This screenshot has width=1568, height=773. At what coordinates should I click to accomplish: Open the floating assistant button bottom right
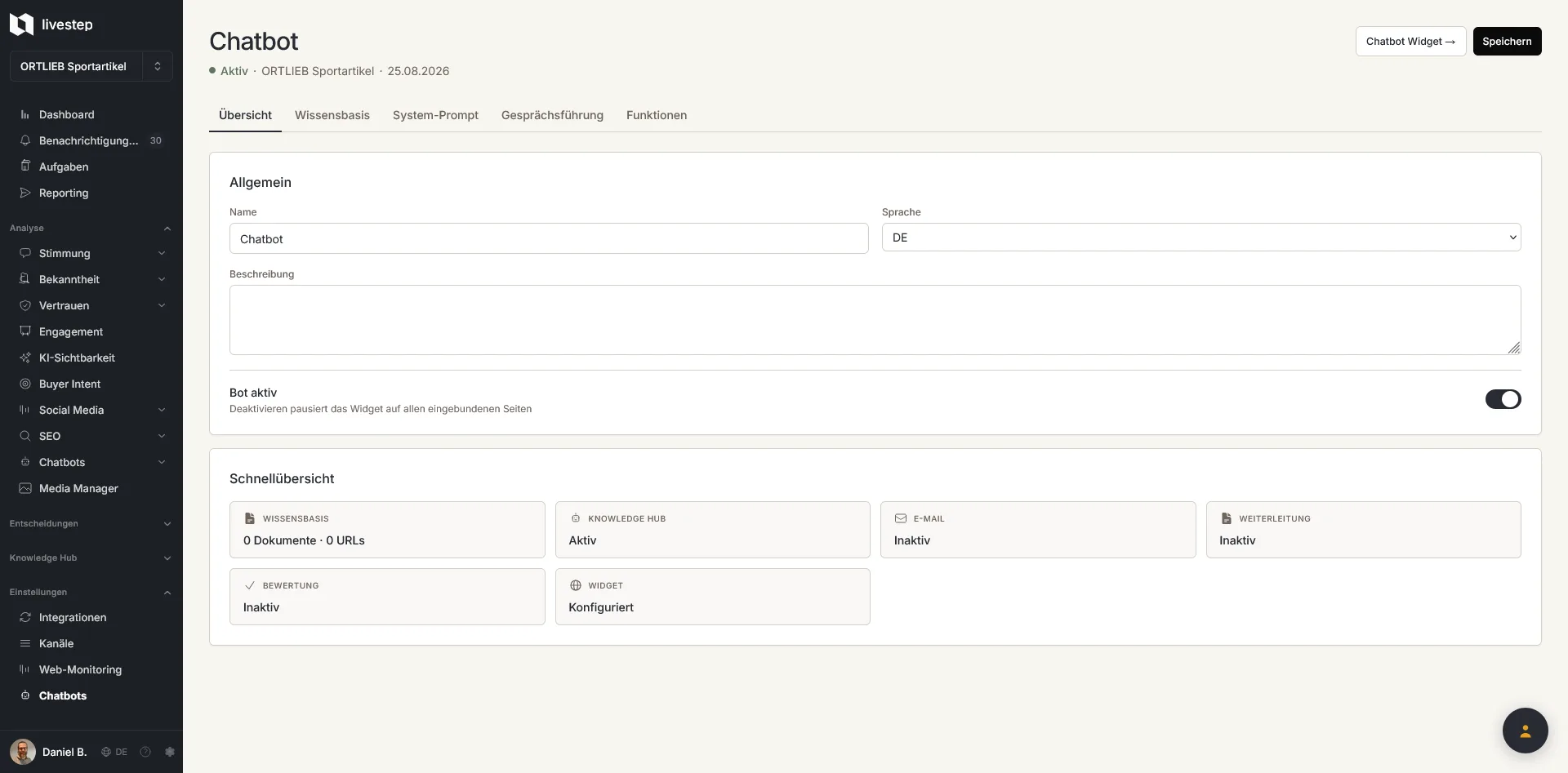click(x=1525, y=731)
